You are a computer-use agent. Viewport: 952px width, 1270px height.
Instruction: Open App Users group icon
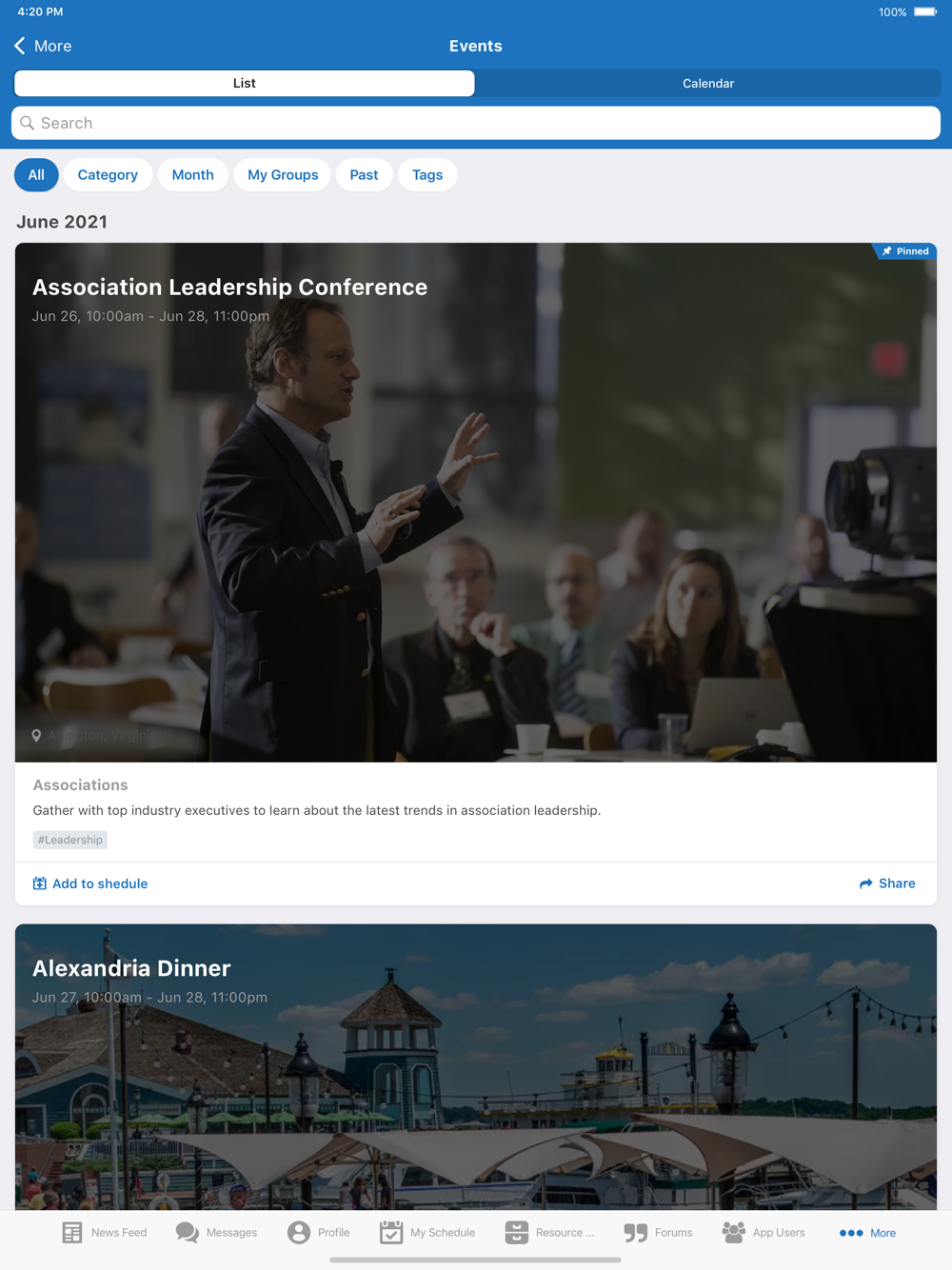[x=734, y=1233]
